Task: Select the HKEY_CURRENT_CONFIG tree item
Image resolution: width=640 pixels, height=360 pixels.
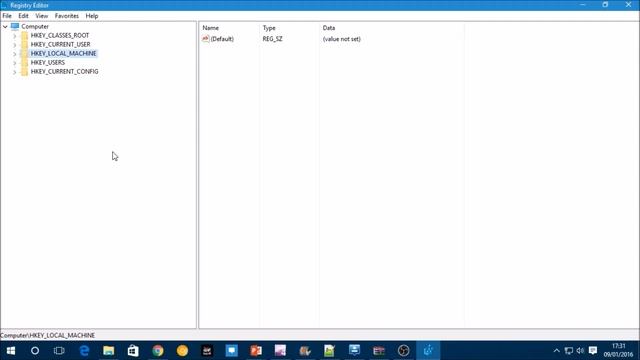Action: pyautogui.click(x=64, y=71)
